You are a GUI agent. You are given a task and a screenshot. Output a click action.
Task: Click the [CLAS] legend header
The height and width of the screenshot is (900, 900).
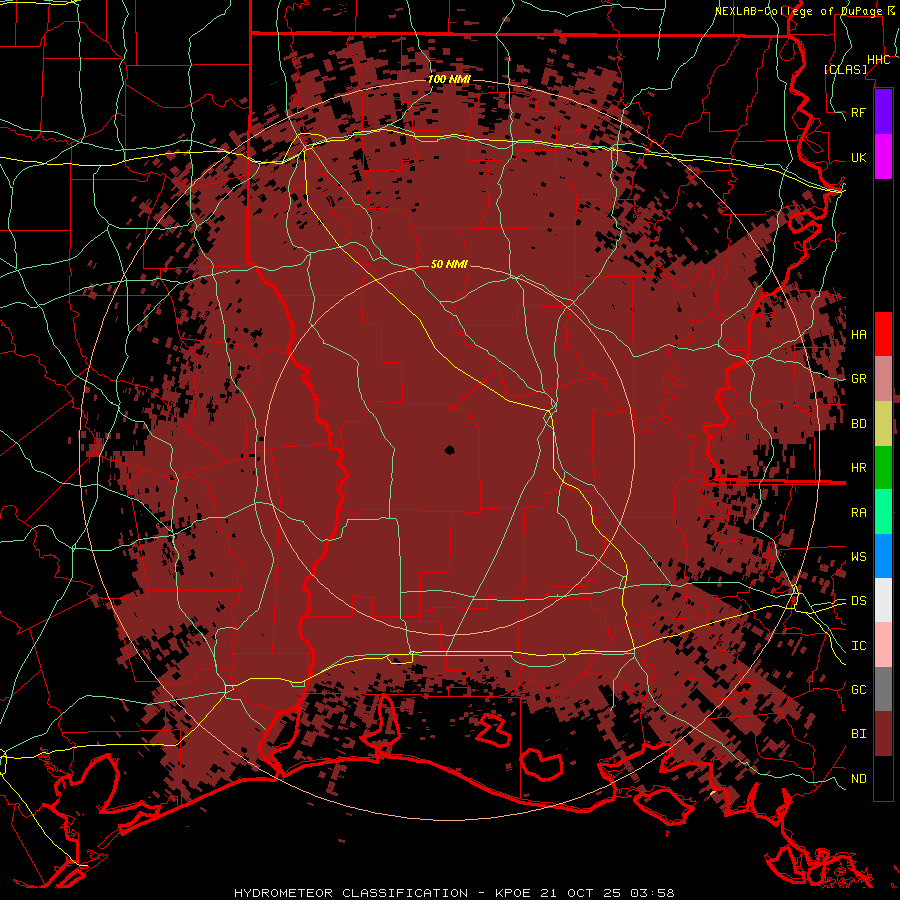click(x=845, y=69)
